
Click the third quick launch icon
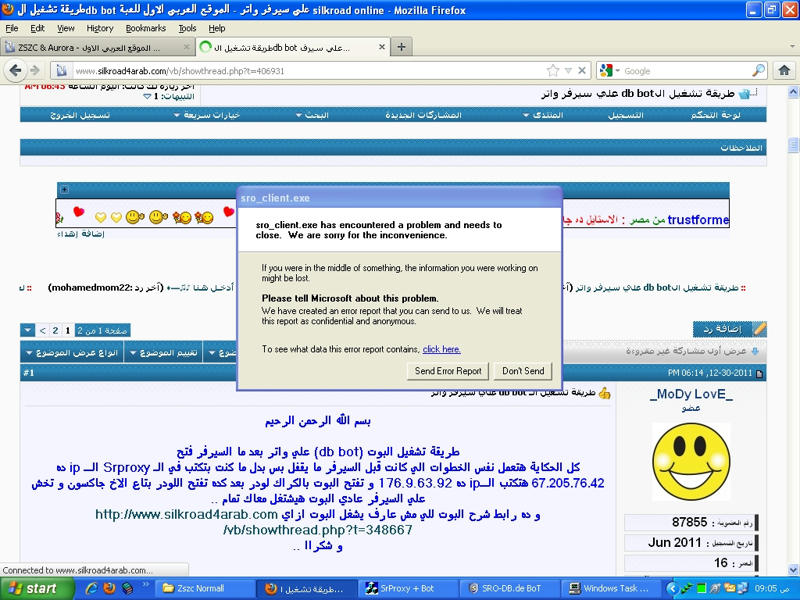point(127,589)
